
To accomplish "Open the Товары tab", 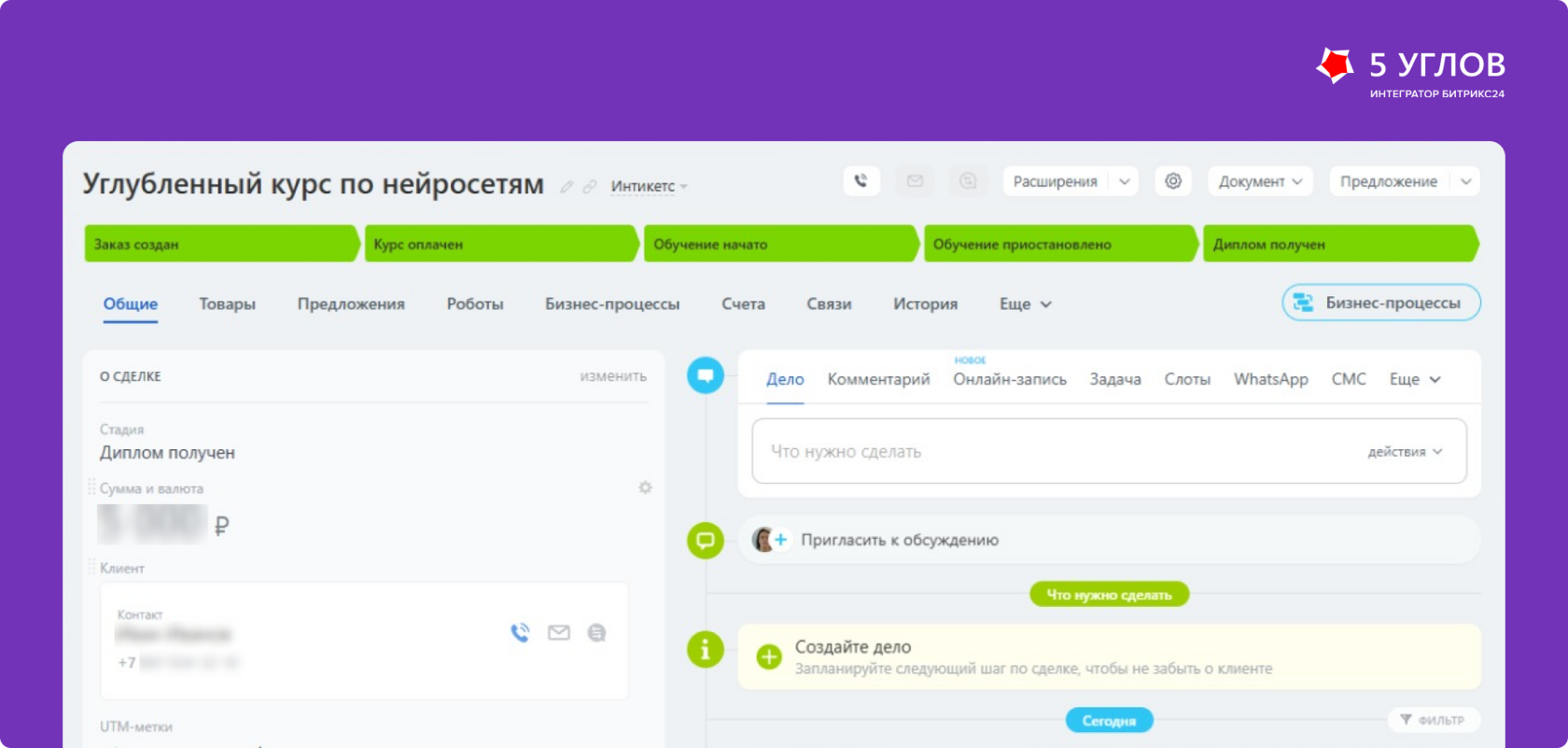I will pos(227,304).
